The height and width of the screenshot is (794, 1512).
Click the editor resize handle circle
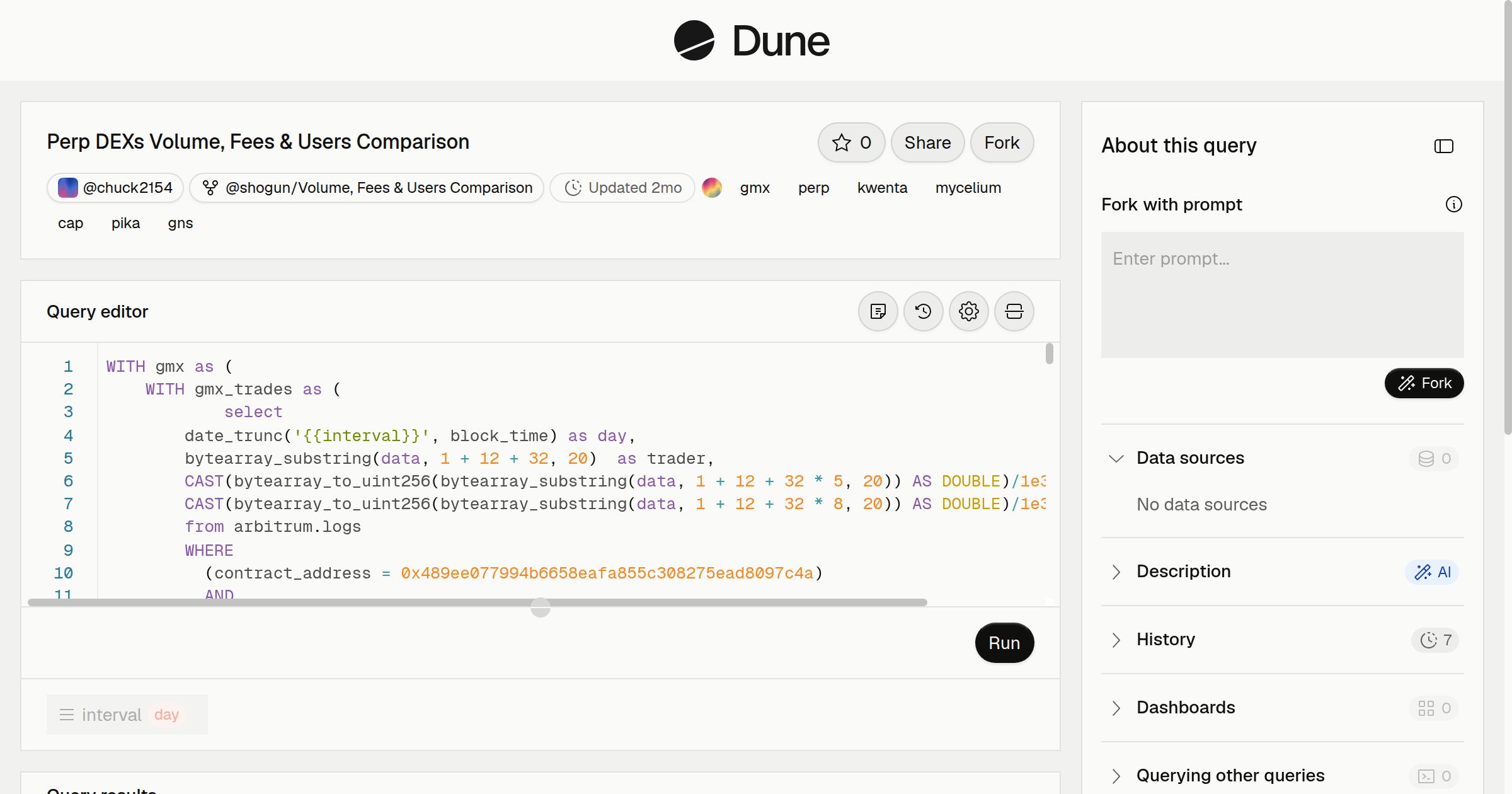pos(540,607)
